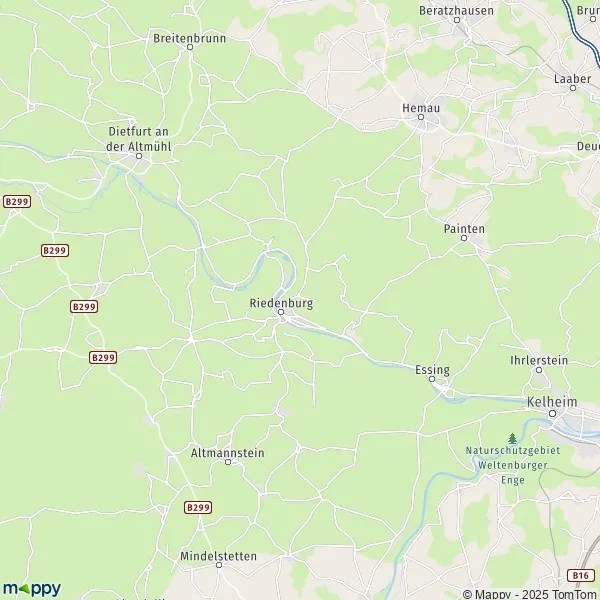Select the Mindelstetten label
The height and width of the screenshot is (600, 600).
click(x=218, y=556)
